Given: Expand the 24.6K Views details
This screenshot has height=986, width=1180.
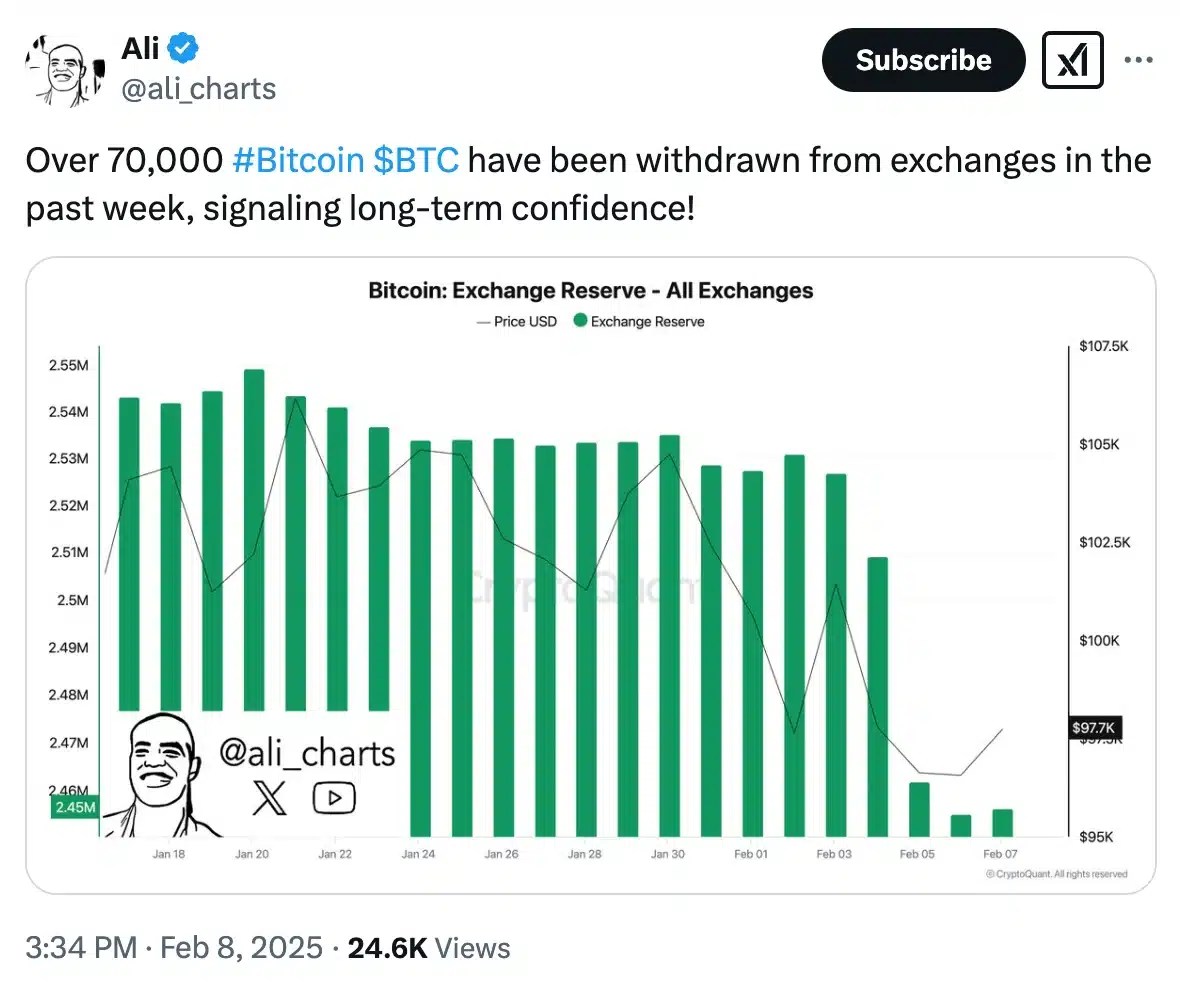Looking at the screenshot, I should pyautogui.click(x=428, y=947).
